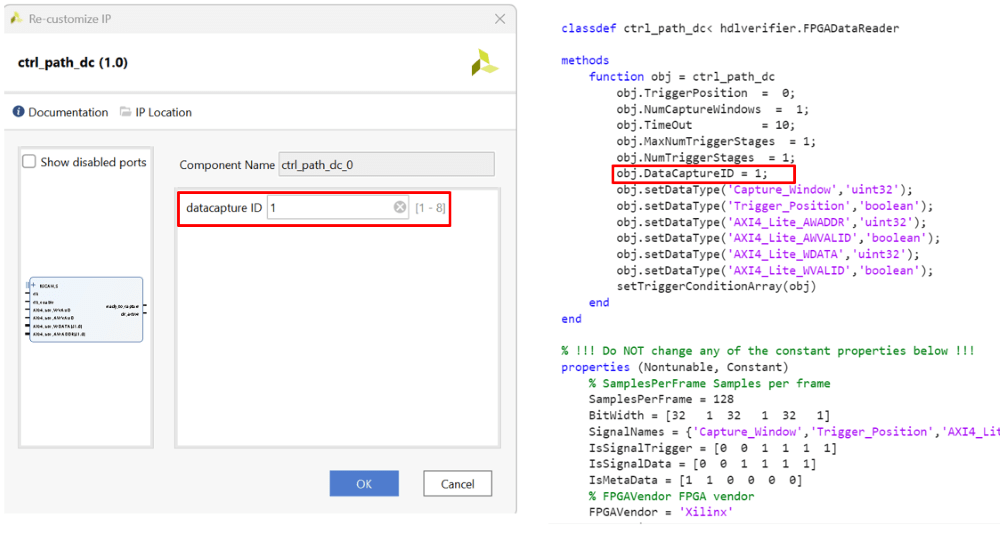Close the Re-customize IP dialog

point(500,19)
